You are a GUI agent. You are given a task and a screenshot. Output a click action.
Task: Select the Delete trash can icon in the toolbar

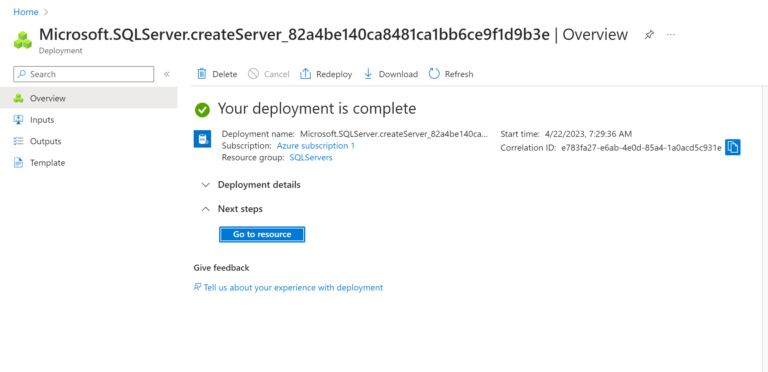tap(202, 74)
